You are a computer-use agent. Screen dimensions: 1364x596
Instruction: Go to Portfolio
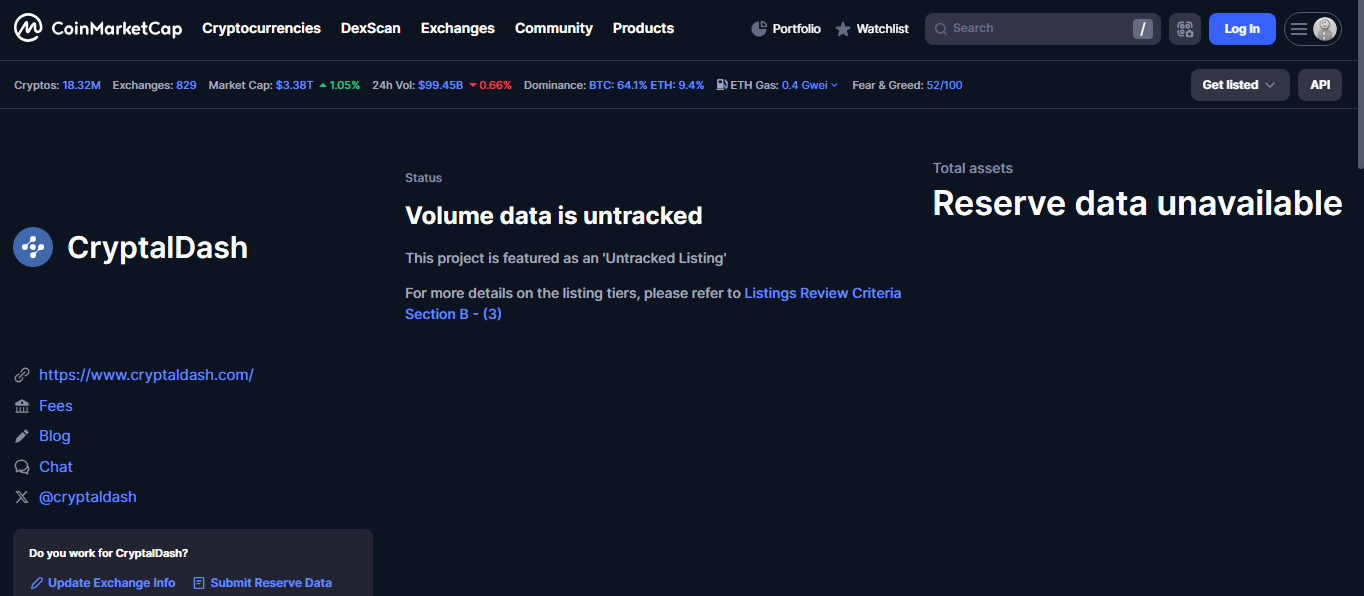pyautogui.click(x=786, y=29)
